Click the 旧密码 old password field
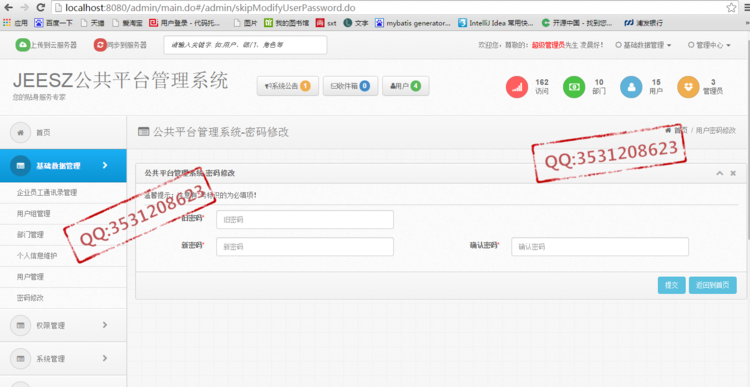This screenshot has width=750, height=387. pyautogui.click(x=305, y=220)
